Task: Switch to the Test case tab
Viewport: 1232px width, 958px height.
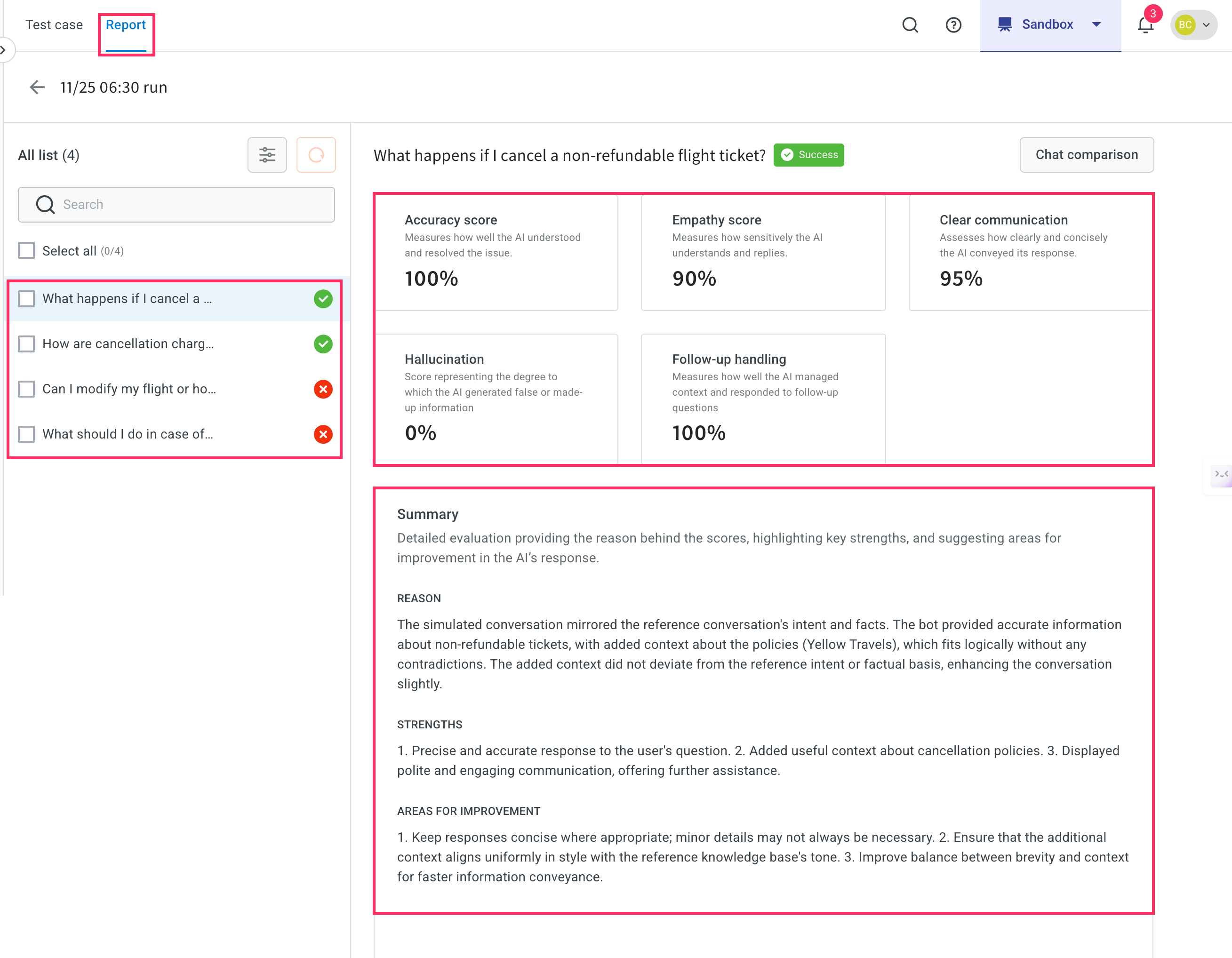Action: [54, 25]
